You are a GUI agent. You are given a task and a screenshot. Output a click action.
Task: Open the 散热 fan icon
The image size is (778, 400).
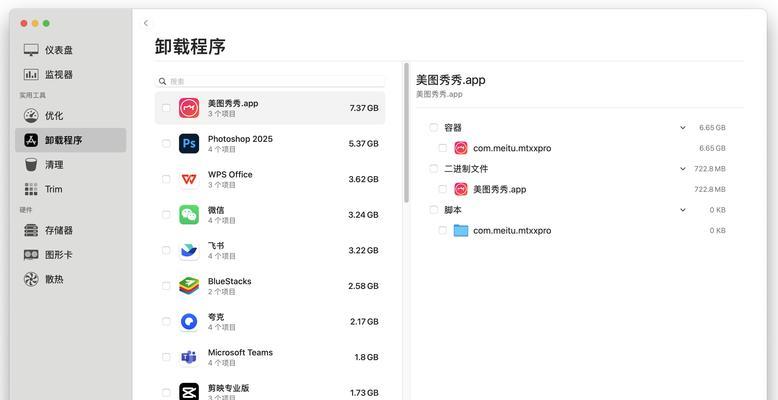click(31, 279)
